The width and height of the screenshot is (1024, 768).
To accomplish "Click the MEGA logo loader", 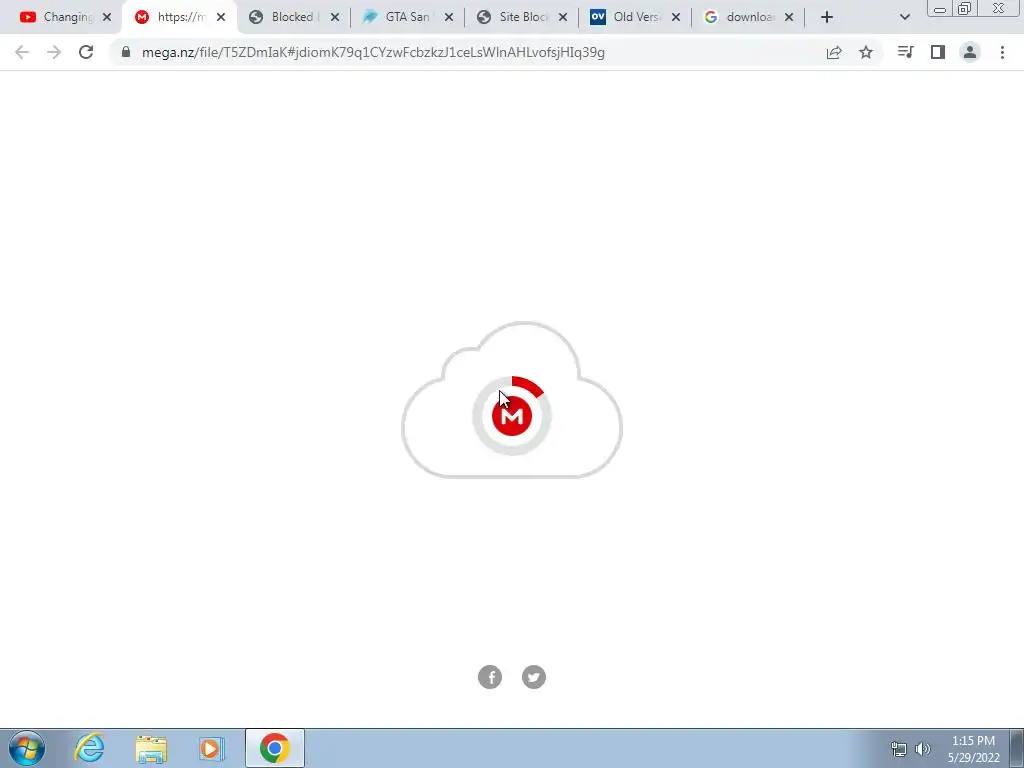I will pyautogui.click(x=512, y=415).
